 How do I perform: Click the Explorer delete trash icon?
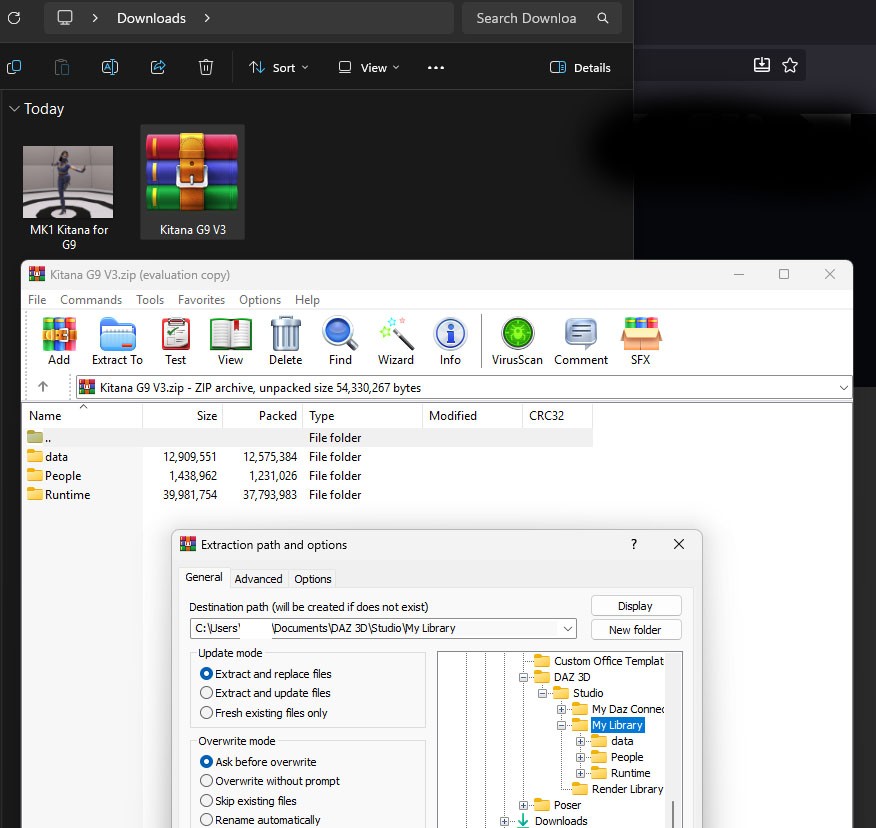click(x=206, y=67)
